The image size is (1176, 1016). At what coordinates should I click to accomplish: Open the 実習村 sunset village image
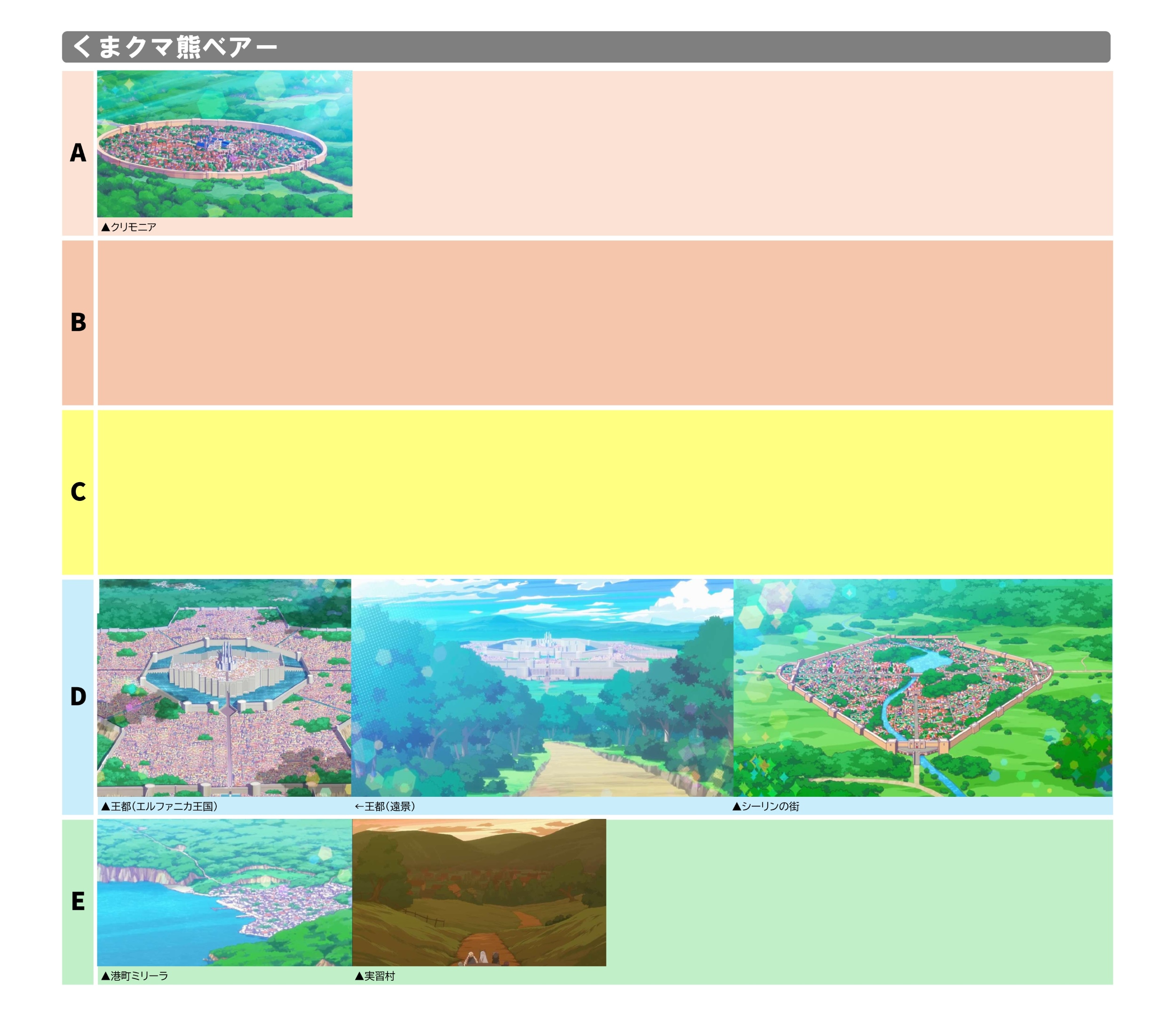[479, 892]
